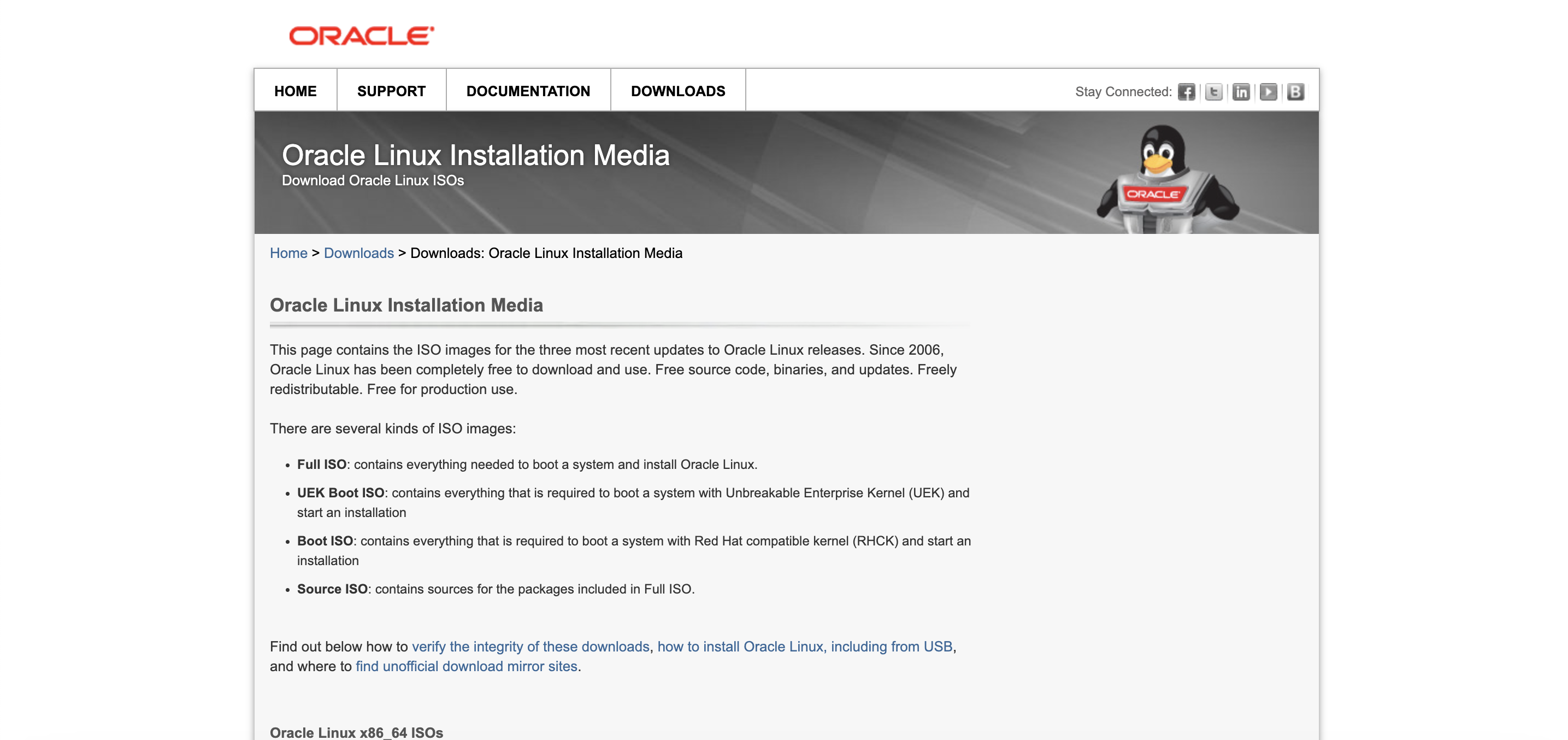Open 'verify the integrity of these downloads' link
The image size is (1568, 740).
530,646
